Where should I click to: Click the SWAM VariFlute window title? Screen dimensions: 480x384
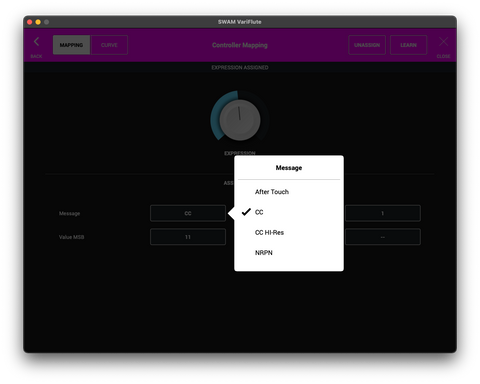pos(240,22)
